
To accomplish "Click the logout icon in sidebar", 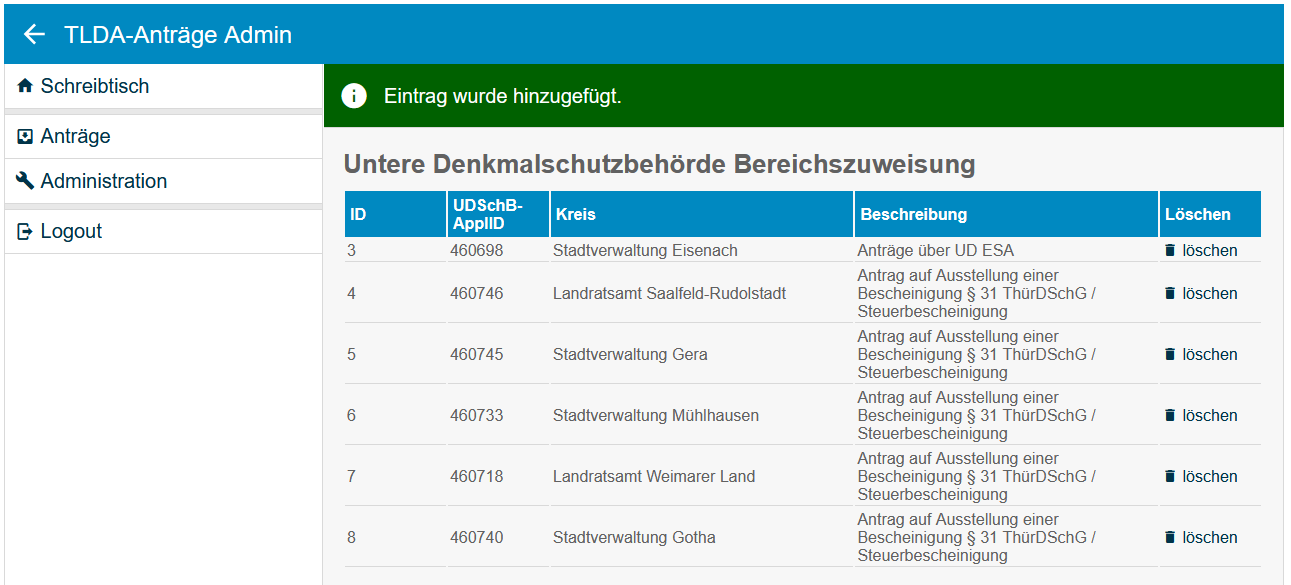I will 25,232.
